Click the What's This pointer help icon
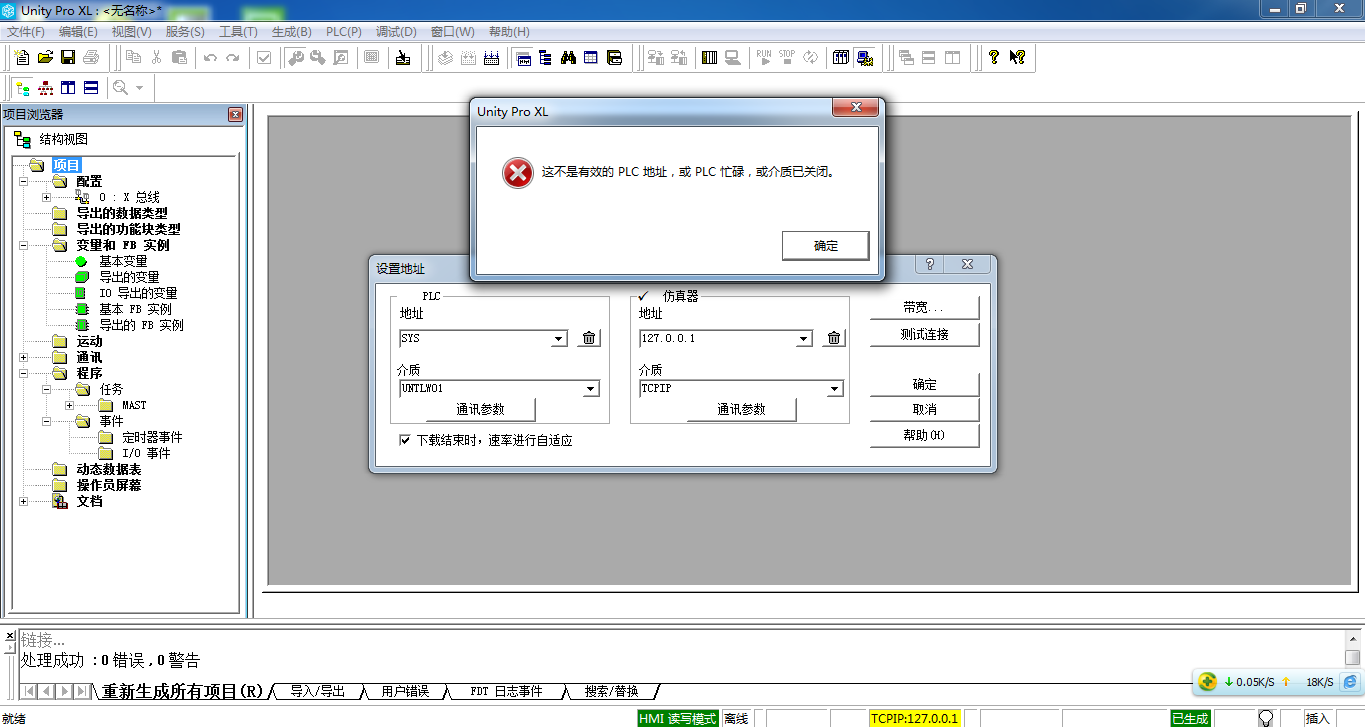 point(1017,58)
